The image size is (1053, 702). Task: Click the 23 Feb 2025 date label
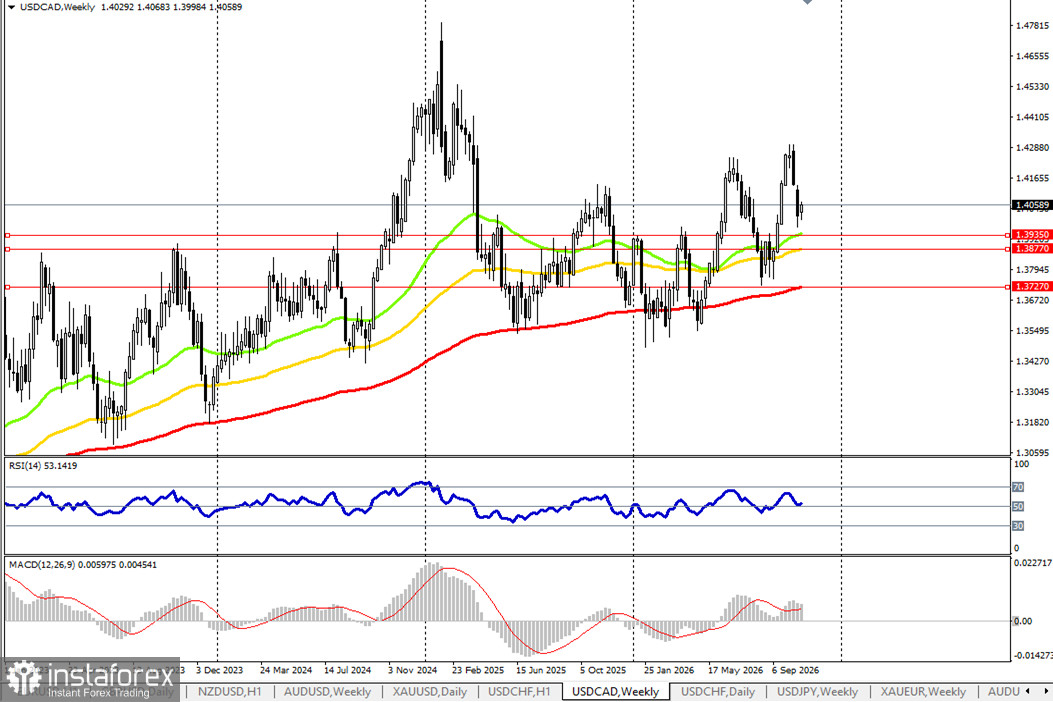(477, 670)
